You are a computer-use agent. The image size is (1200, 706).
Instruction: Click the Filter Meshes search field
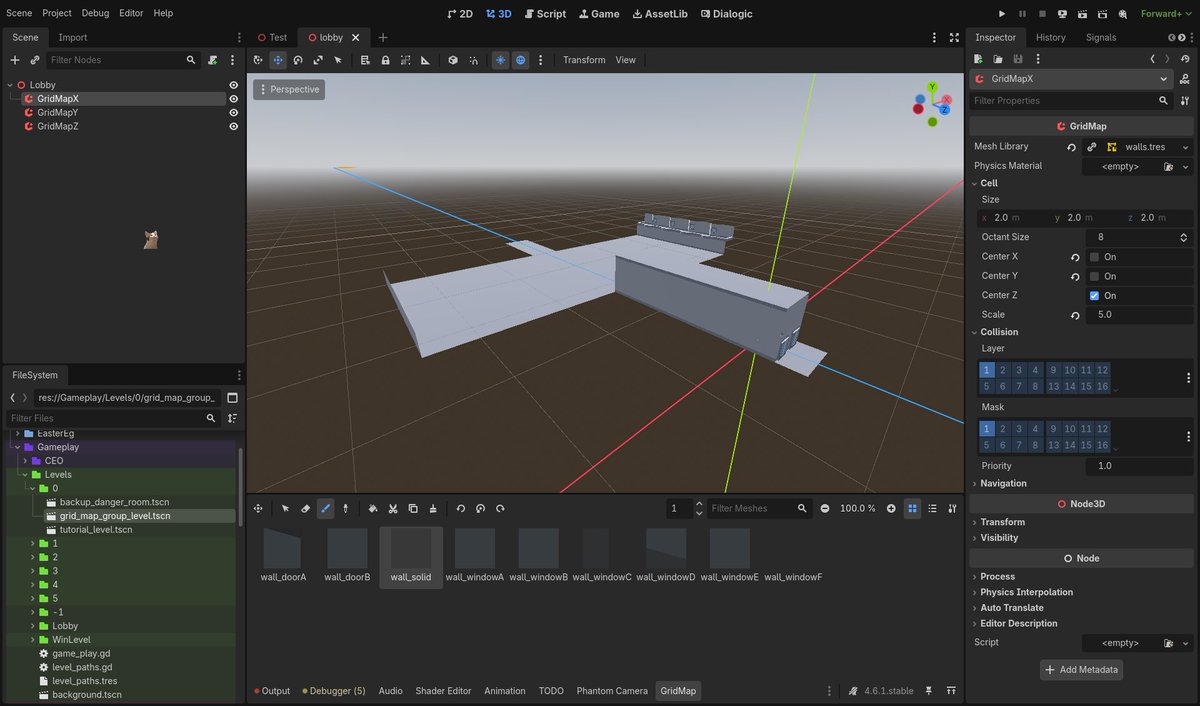click(760, 509)
